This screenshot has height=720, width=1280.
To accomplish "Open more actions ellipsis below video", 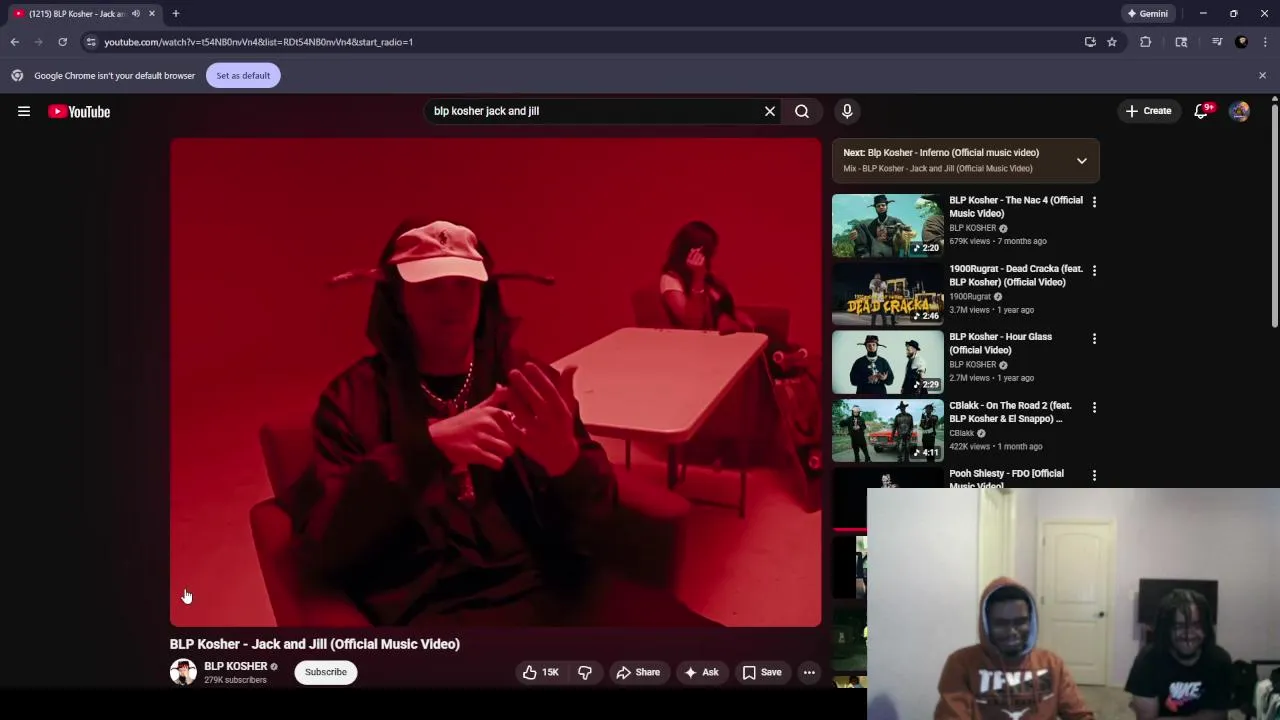I will (809, 672).
